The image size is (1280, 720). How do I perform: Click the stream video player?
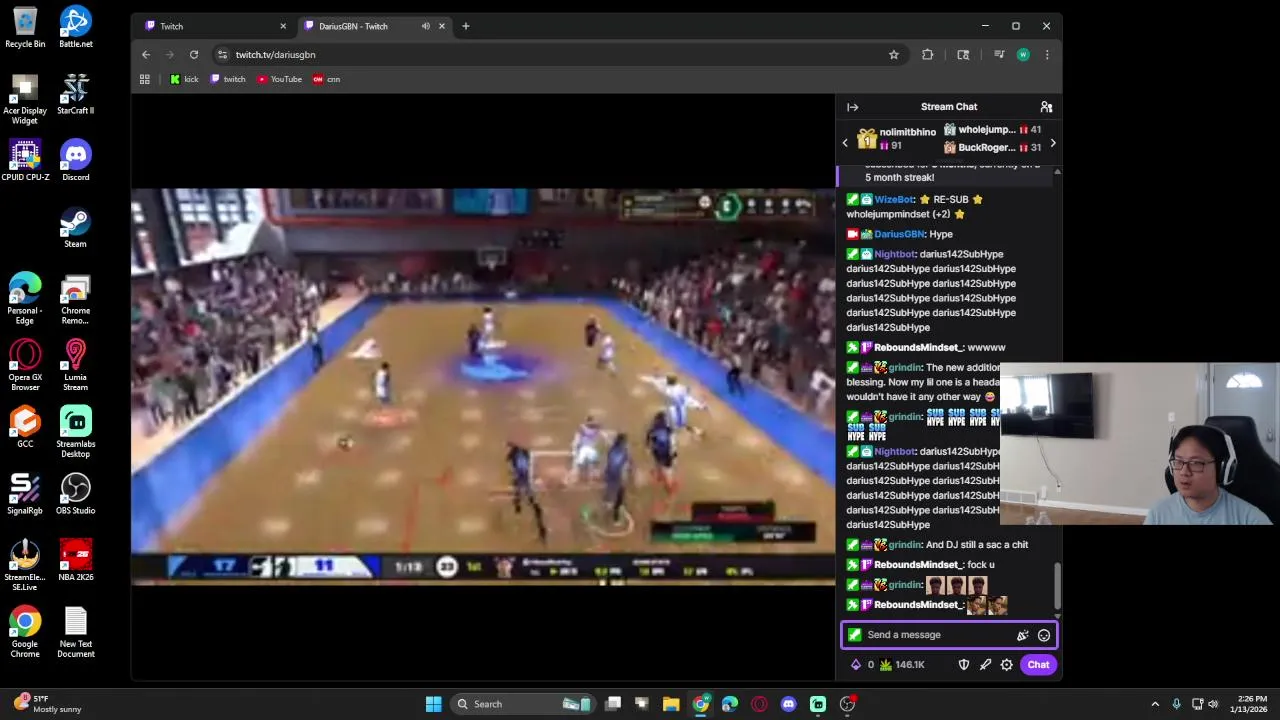click(483, 386)
